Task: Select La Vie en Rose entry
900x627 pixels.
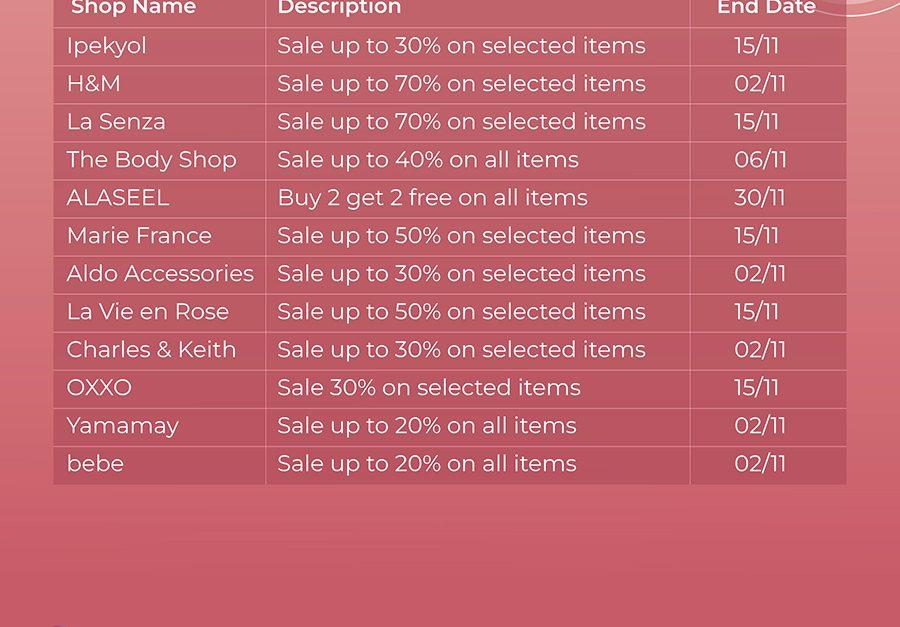Action: (x=148, y=312)
